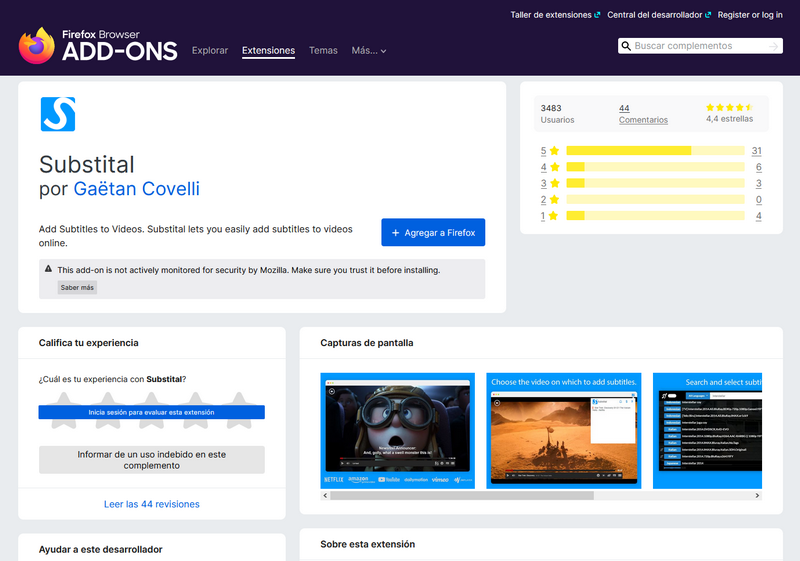Open the first screenshot with goggles character
The height and width of the screenshot is (561, 800).
[x=397, y=431]
